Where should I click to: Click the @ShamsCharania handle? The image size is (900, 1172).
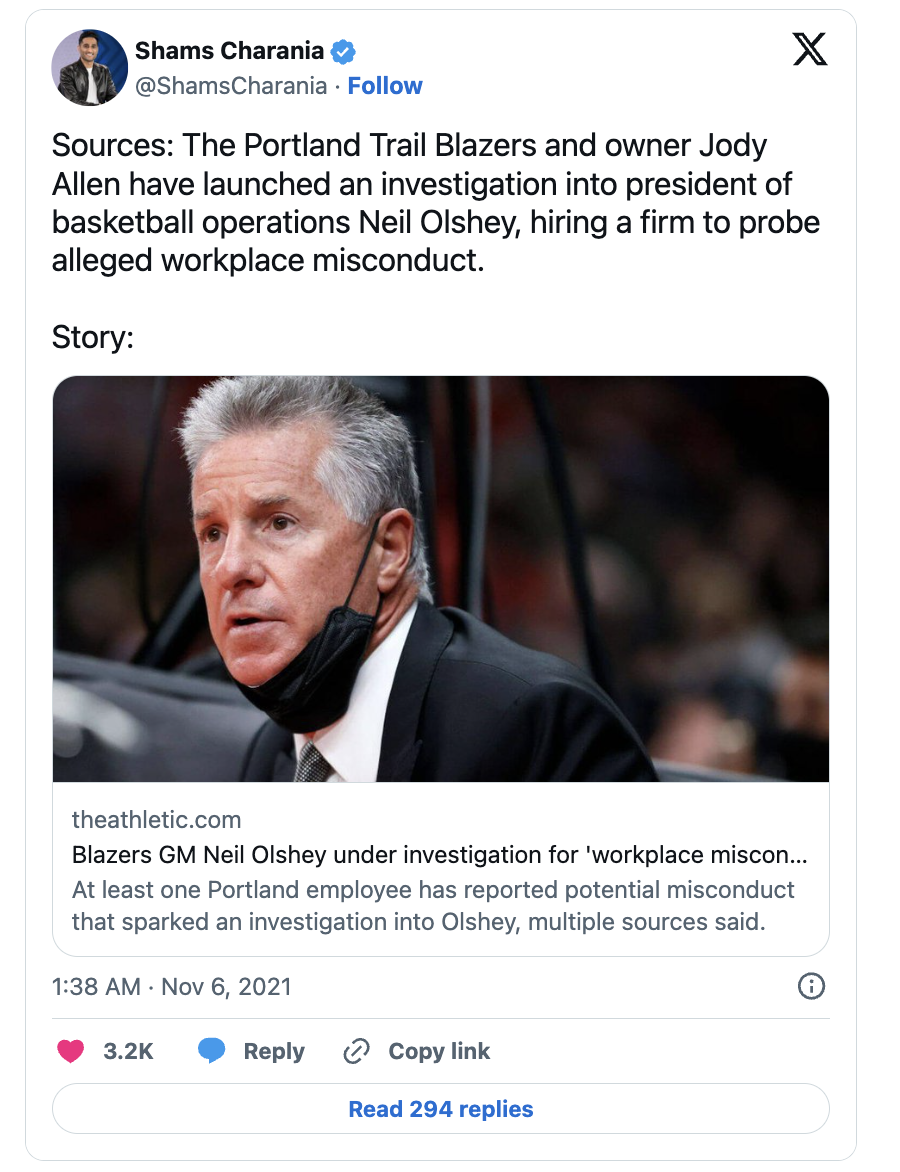(x=231, y=86)
